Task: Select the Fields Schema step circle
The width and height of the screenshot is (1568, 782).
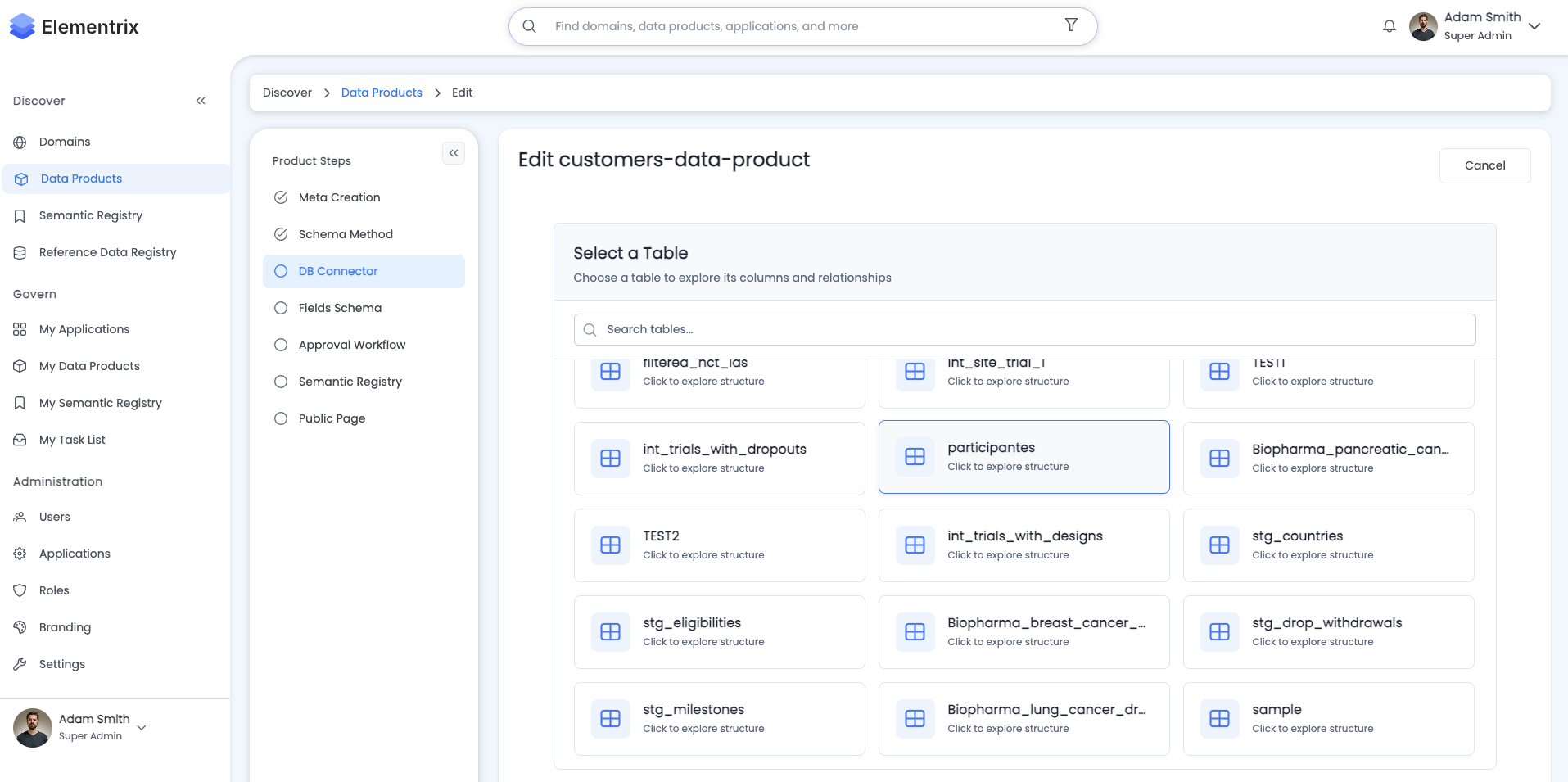Action: (281, 307)
